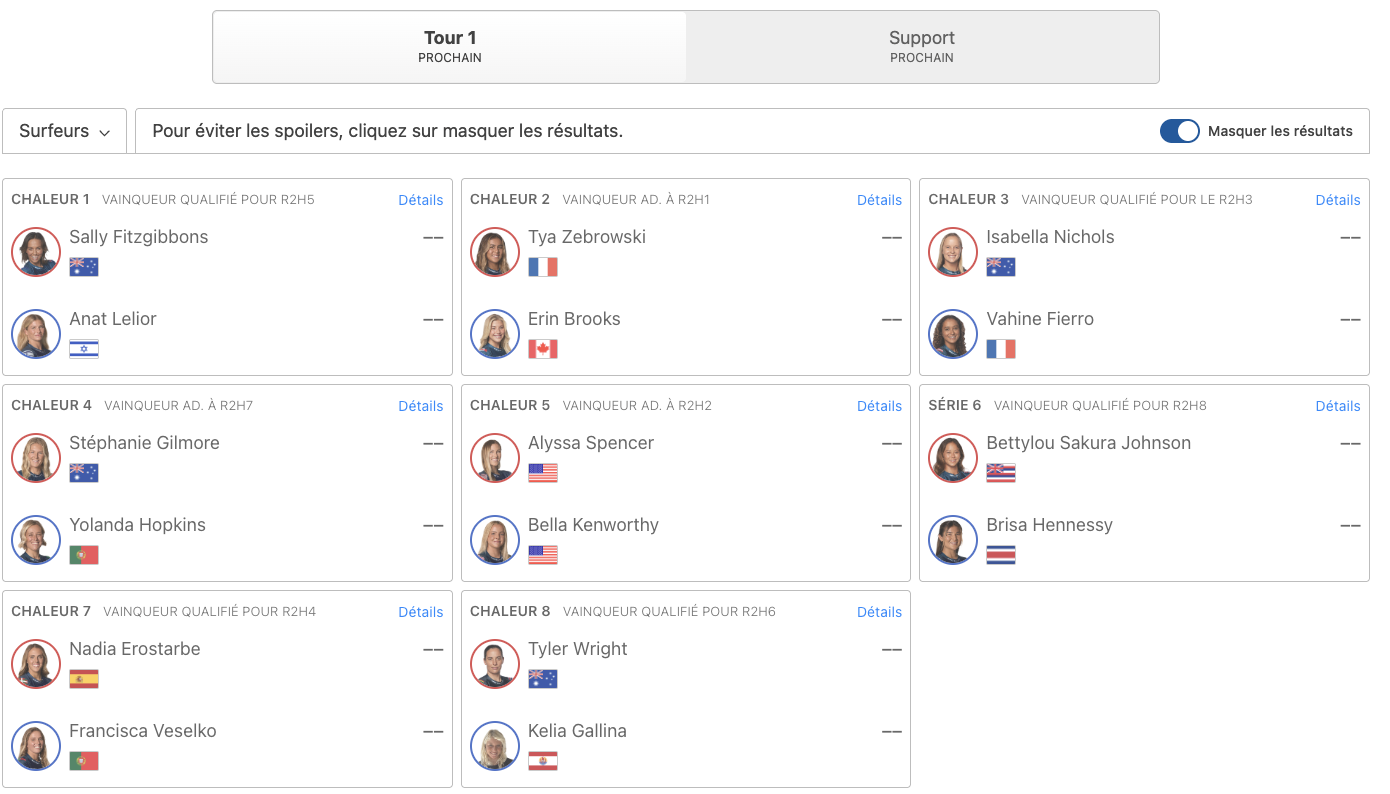
Task: Click the Israeli flag under Anat Lelior
Action: click(84, 349)
